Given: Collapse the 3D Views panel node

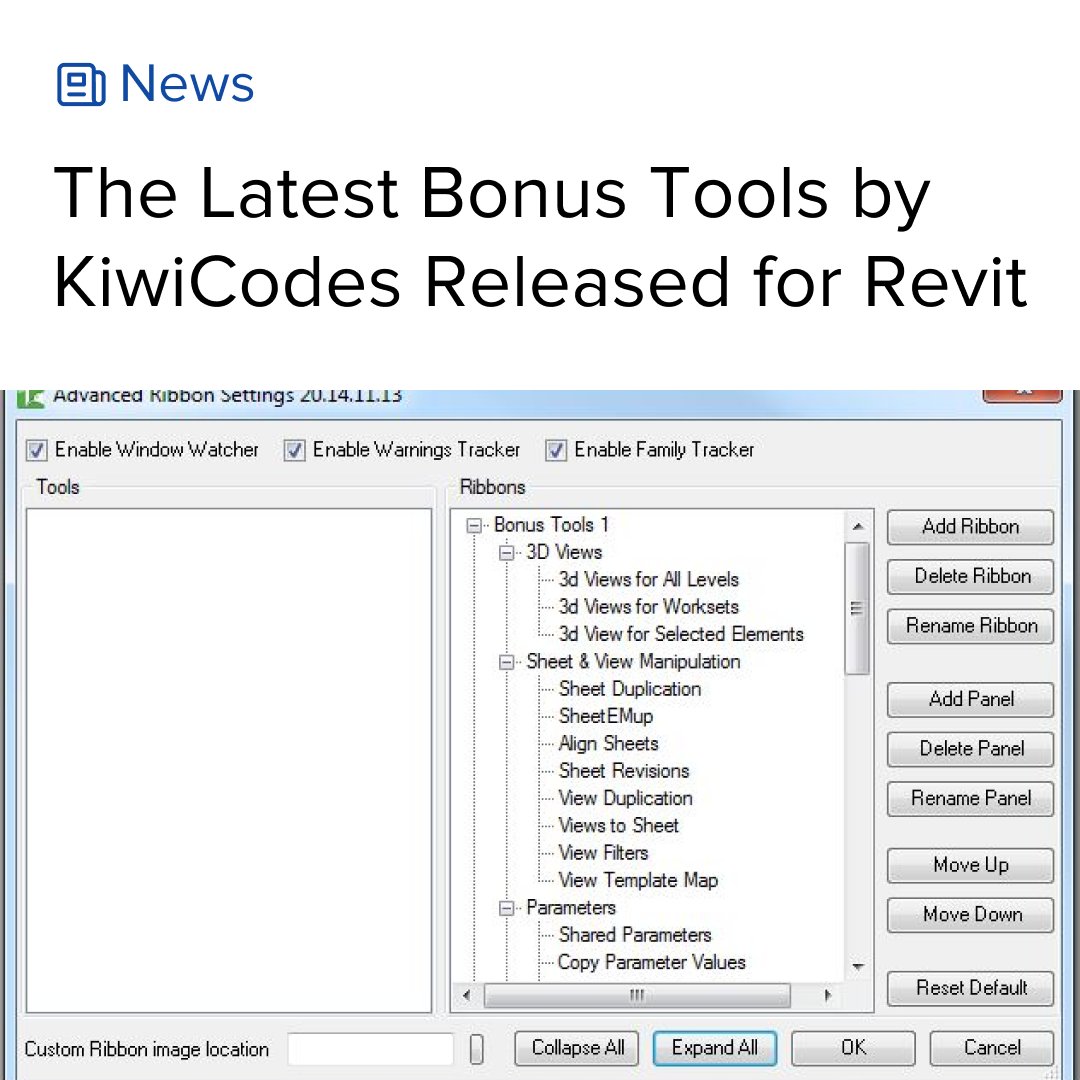Looking at the screenshot, I should coord(506,552).
